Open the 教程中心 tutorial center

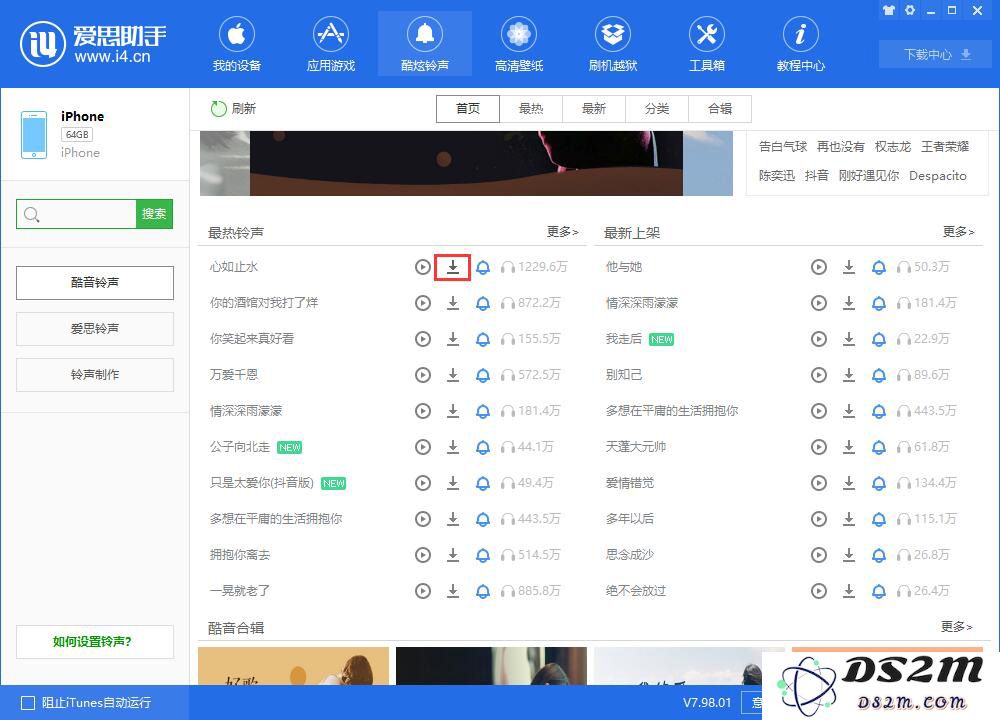(800, 45)
